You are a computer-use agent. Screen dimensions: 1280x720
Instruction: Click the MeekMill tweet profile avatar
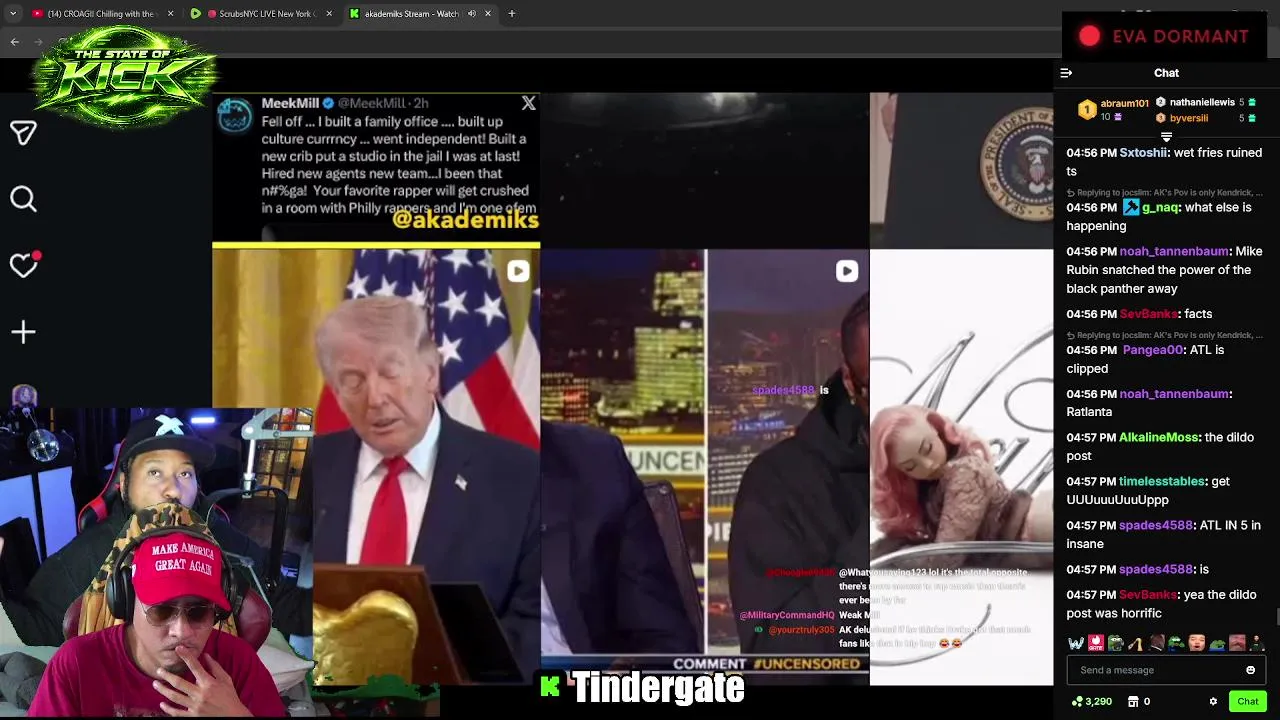[235, 115]
